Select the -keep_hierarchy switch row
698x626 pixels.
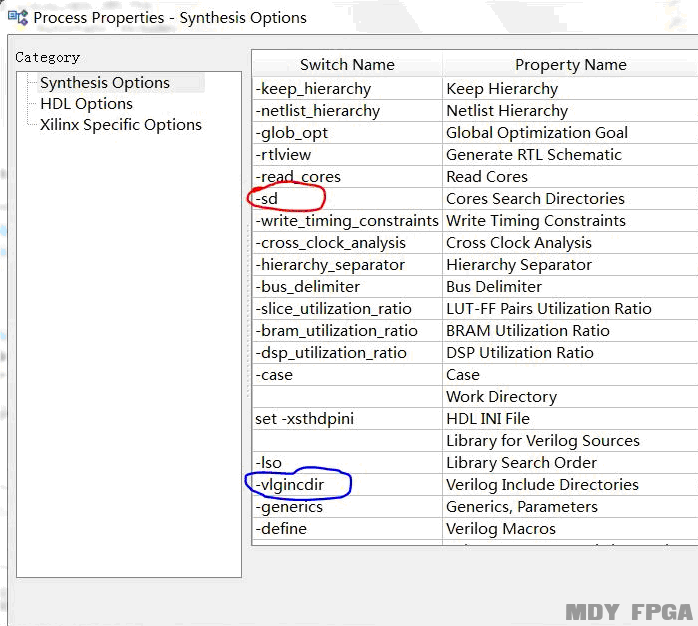(x=313, y=89)
